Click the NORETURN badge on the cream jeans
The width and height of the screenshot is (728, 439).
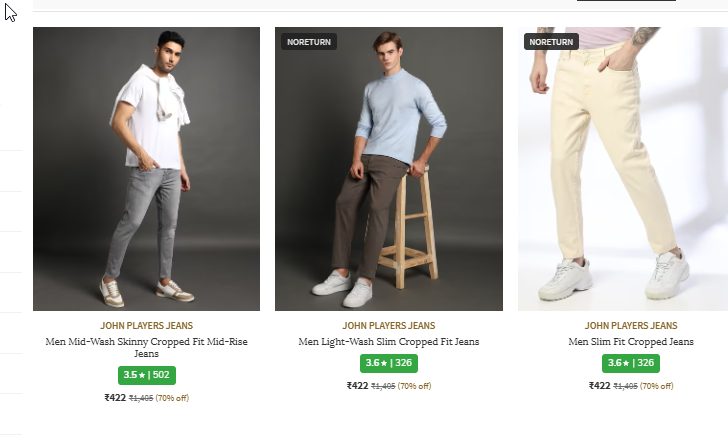coord(551,42)
